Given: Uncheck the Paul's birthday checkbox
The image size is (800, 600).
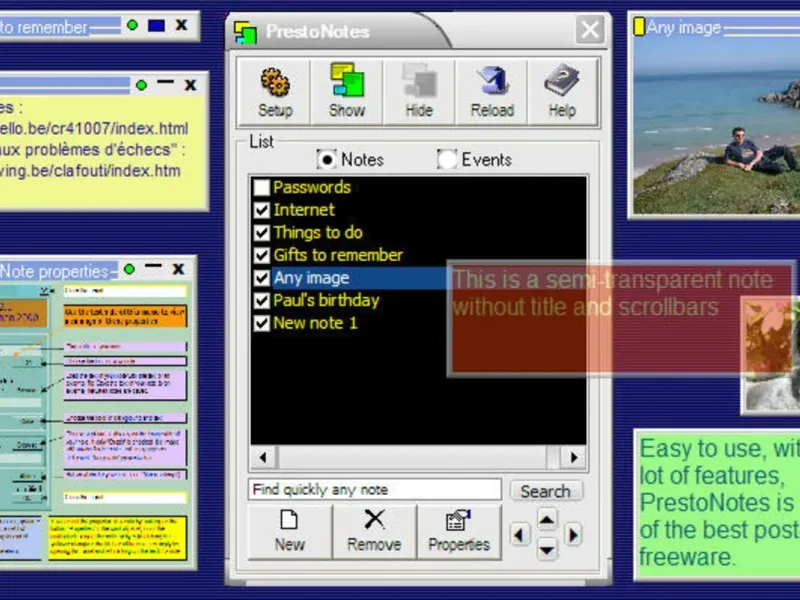Looking at the screenshot, I should click(x=262, y=300).
